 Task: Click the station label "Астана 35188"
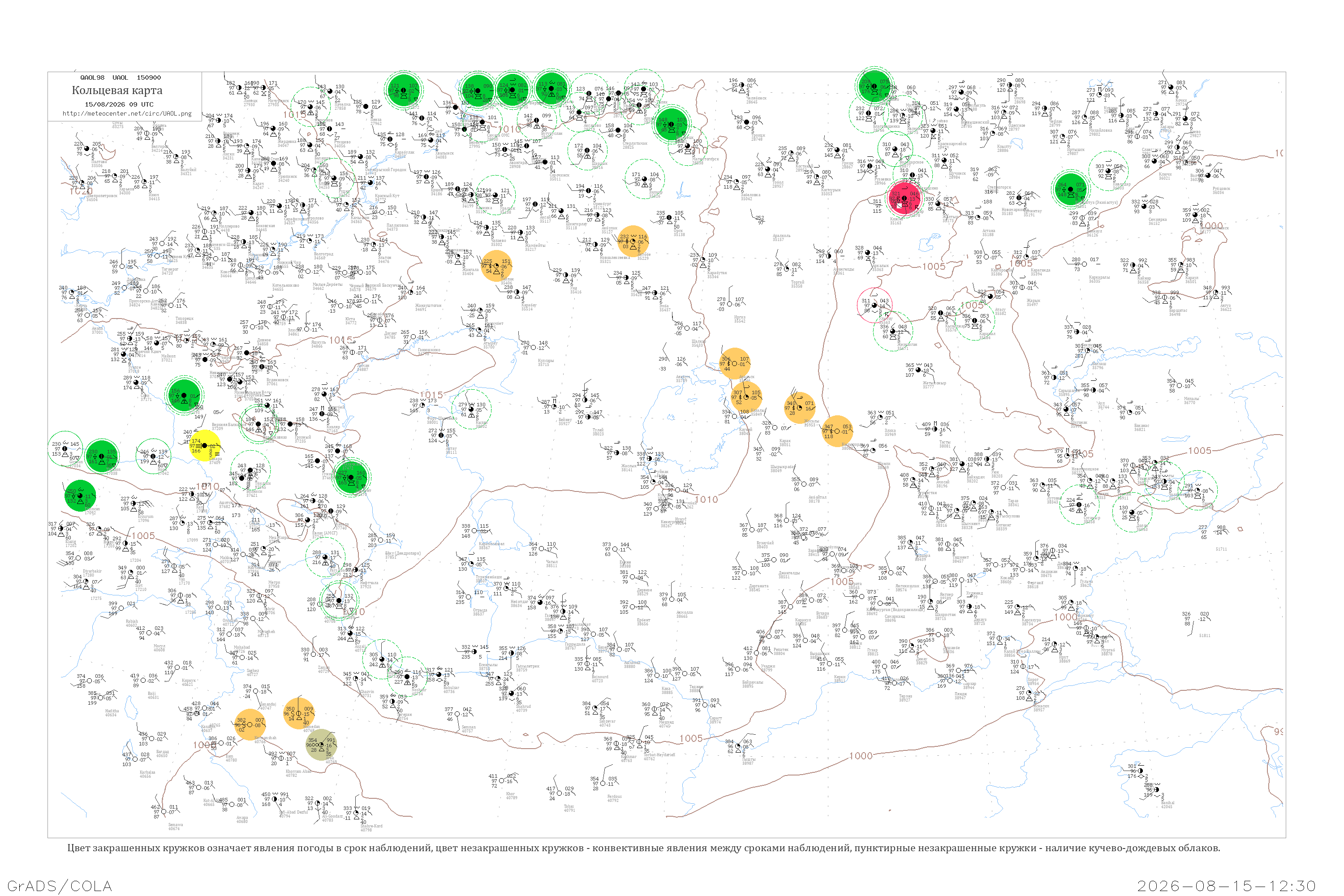coord(989,233)
